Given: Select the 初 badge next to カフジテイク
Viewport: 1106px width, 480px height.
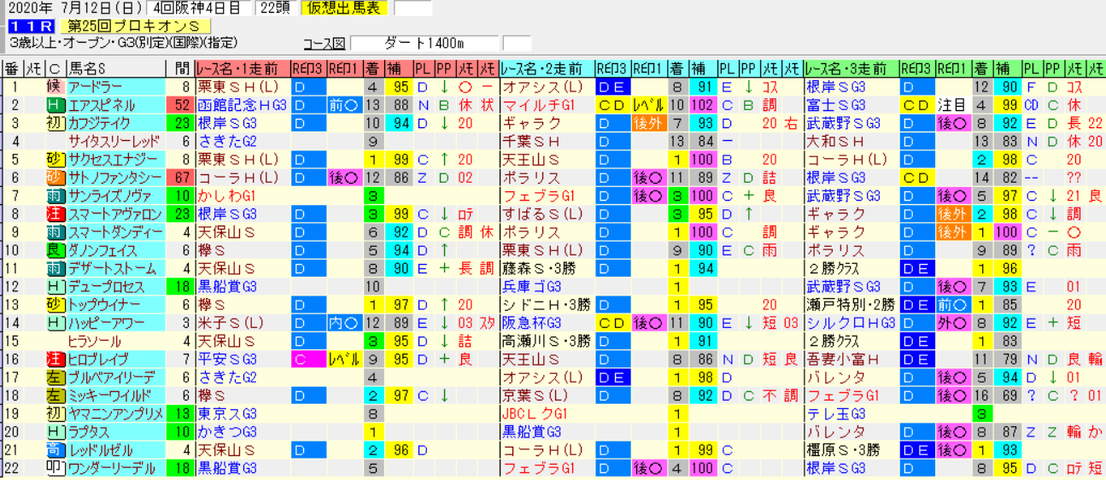Looking at the screenshot, I should coord(54,123).
